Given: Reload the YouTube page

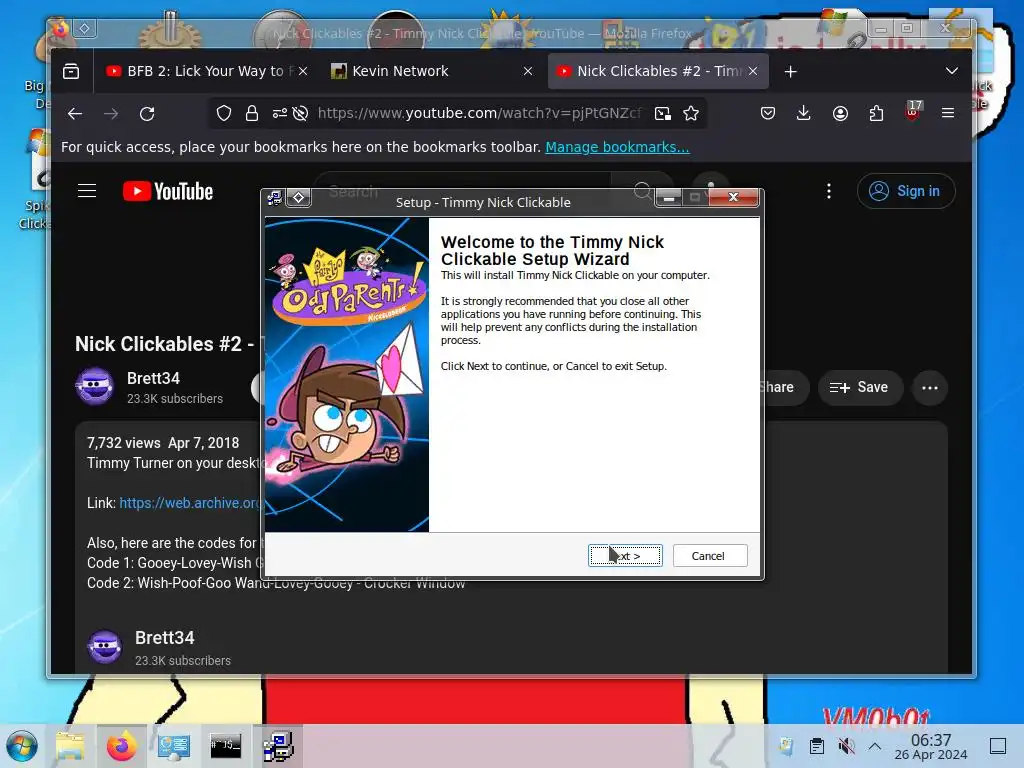Looking at the screenshot, I should coord(147,114).
